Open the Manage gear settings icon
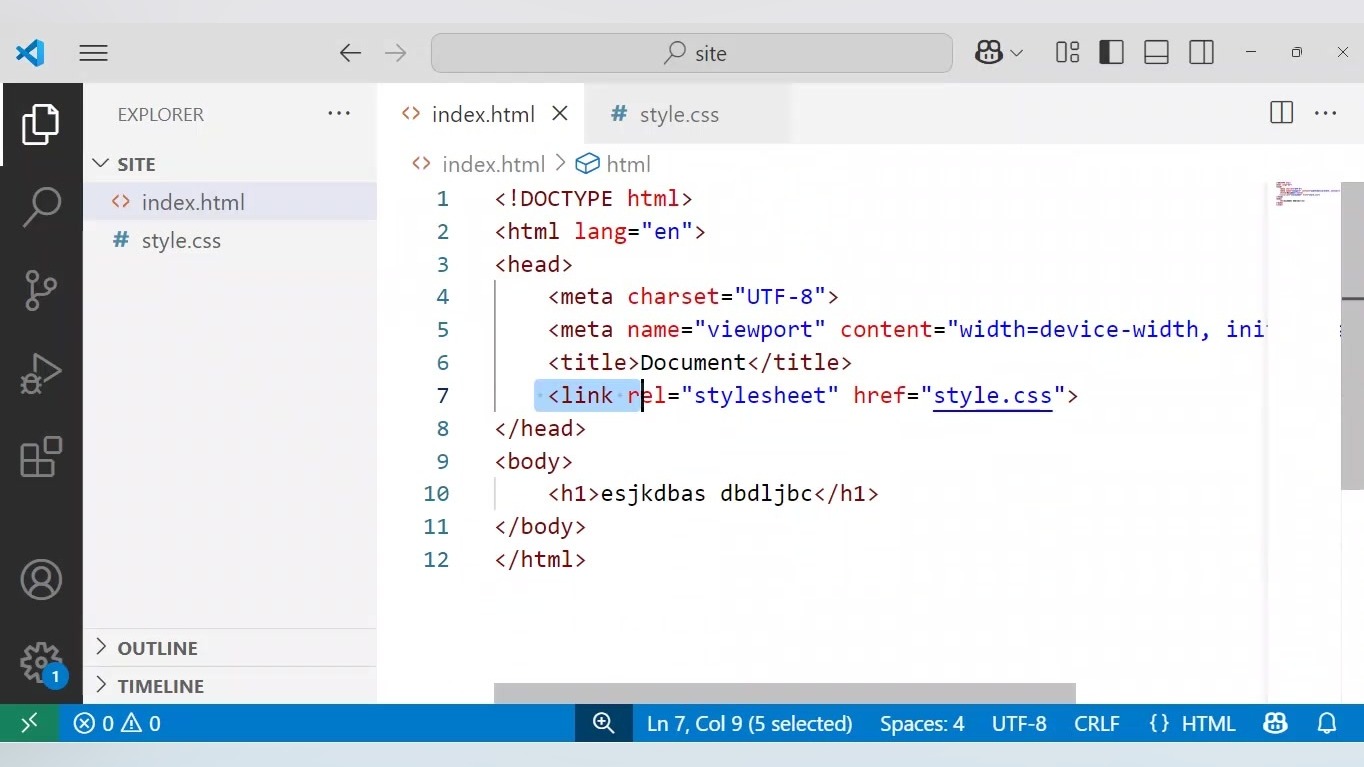Viewport: 1364px width, 767px height. click(41, 662)
